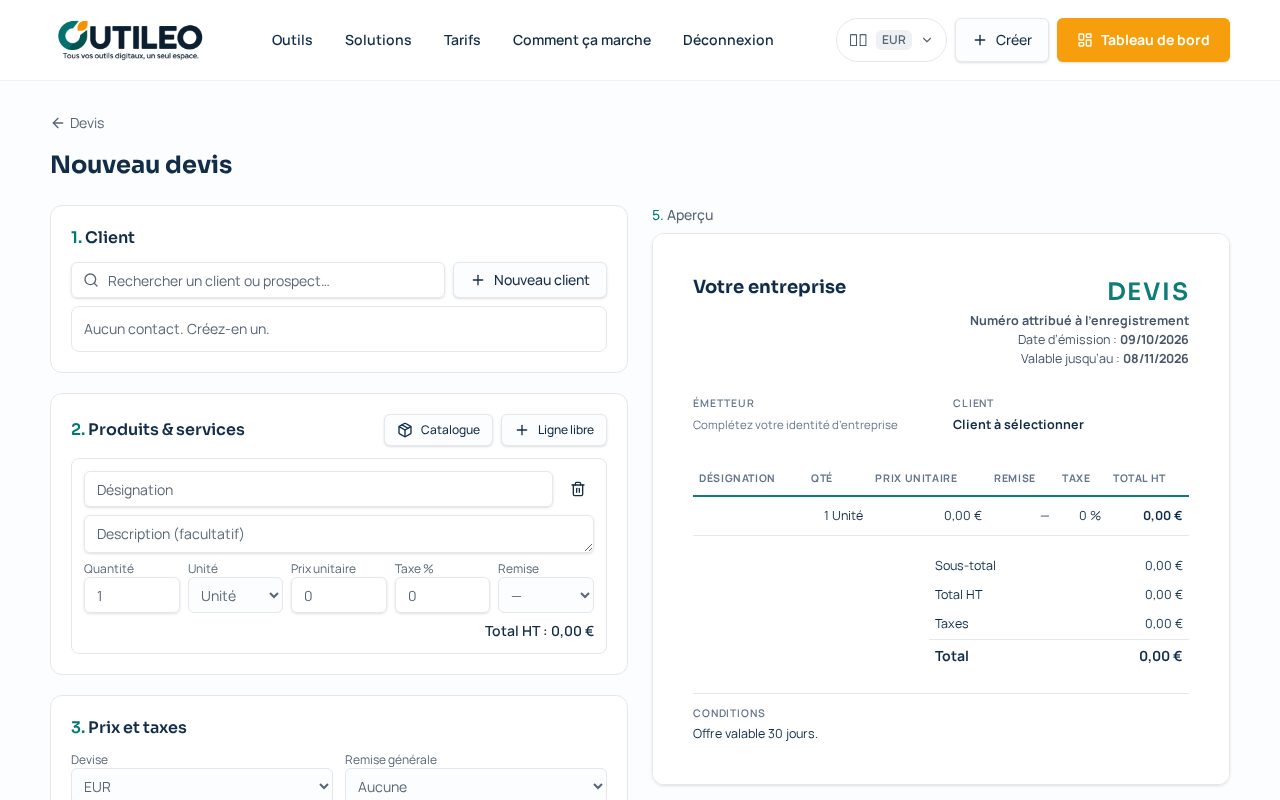Focus the Désignation input field
1280x800 pixels.
point(318,489)
